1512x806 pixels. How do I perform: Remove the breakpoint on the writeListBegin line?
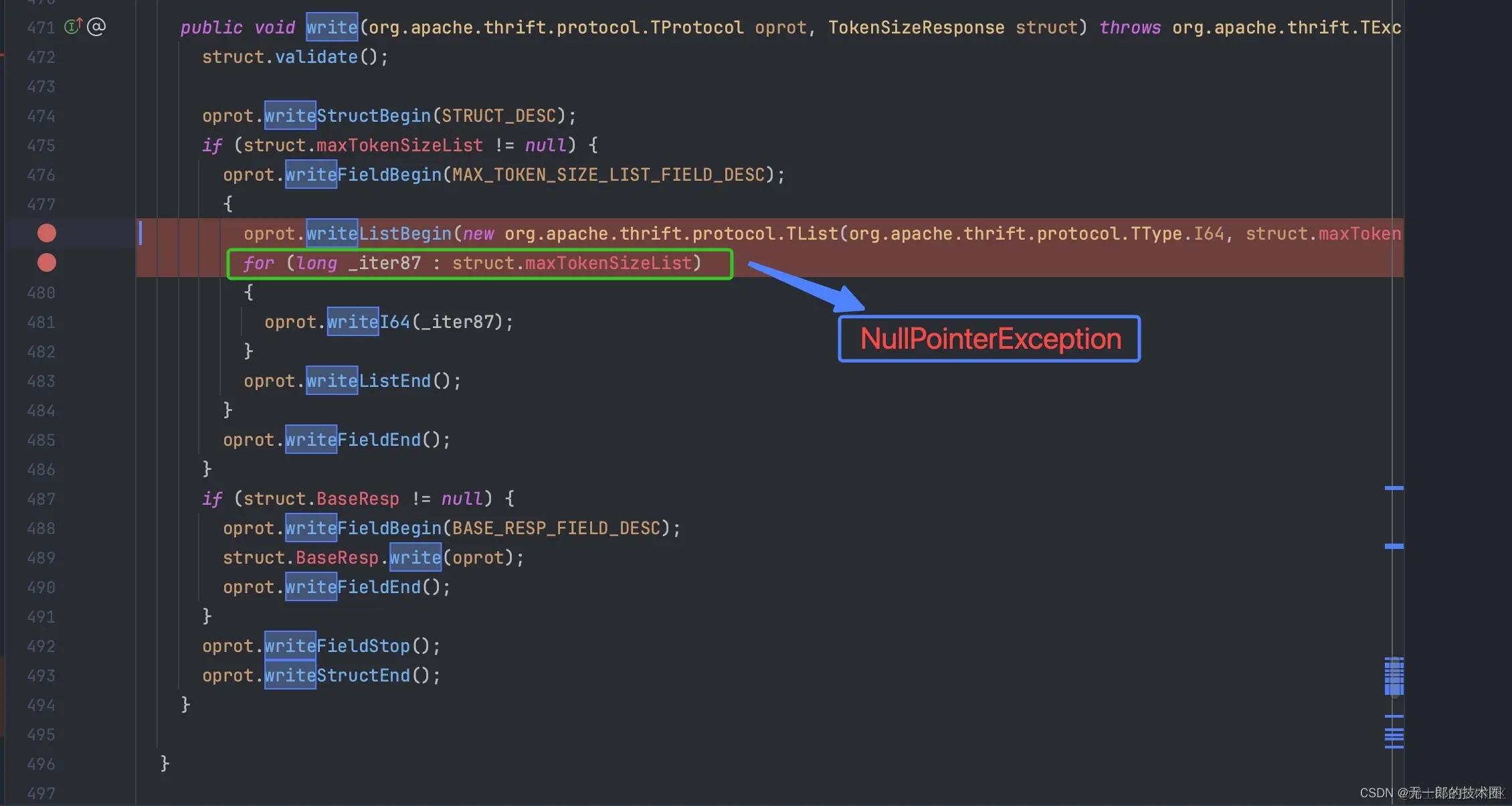tap(46, 233)
